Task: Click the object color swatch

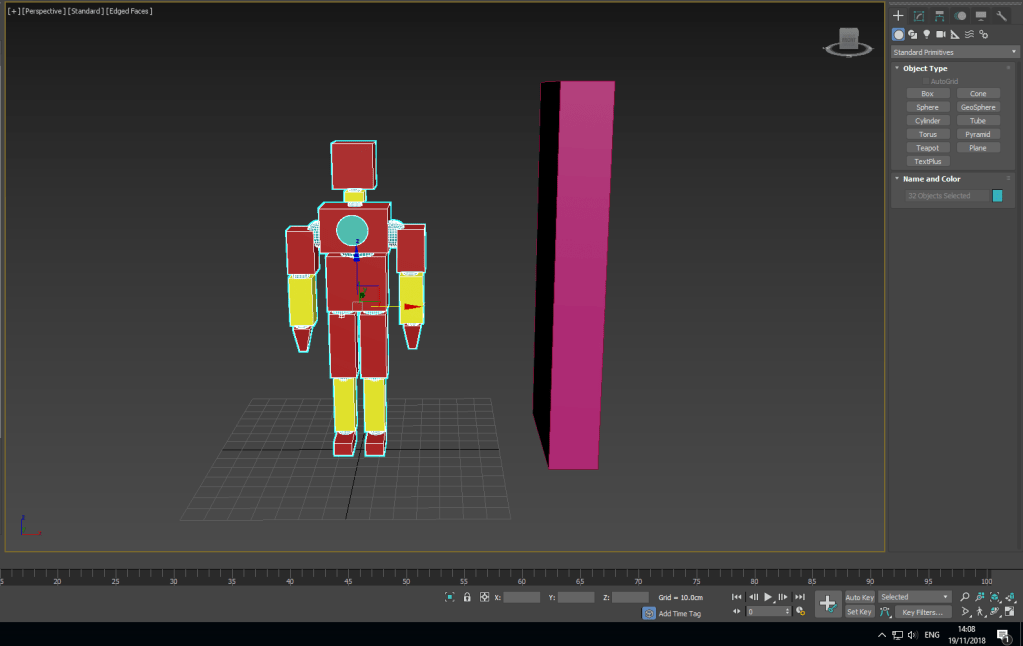Action: tap(995, 195)
